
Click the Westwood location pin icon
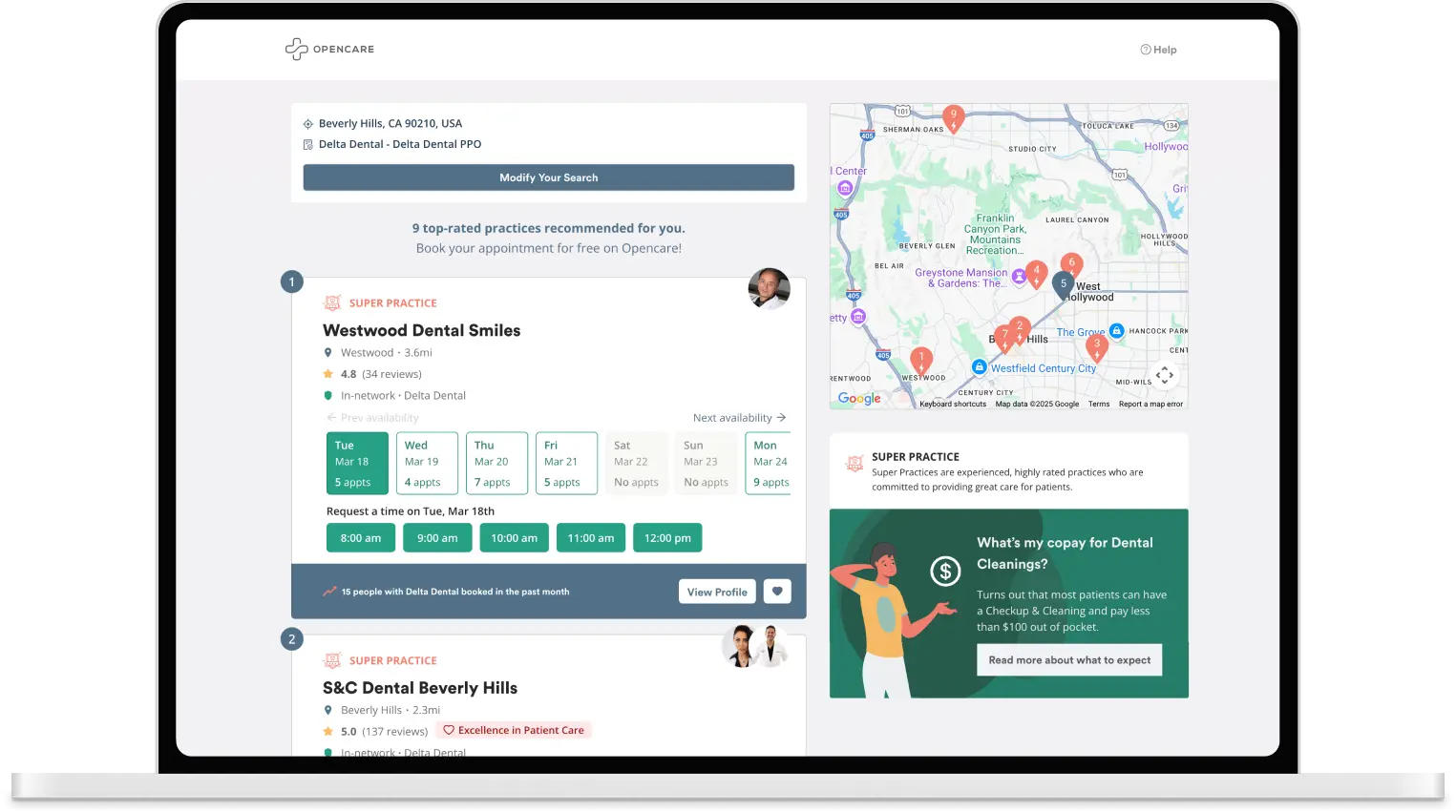pos(328,353)
